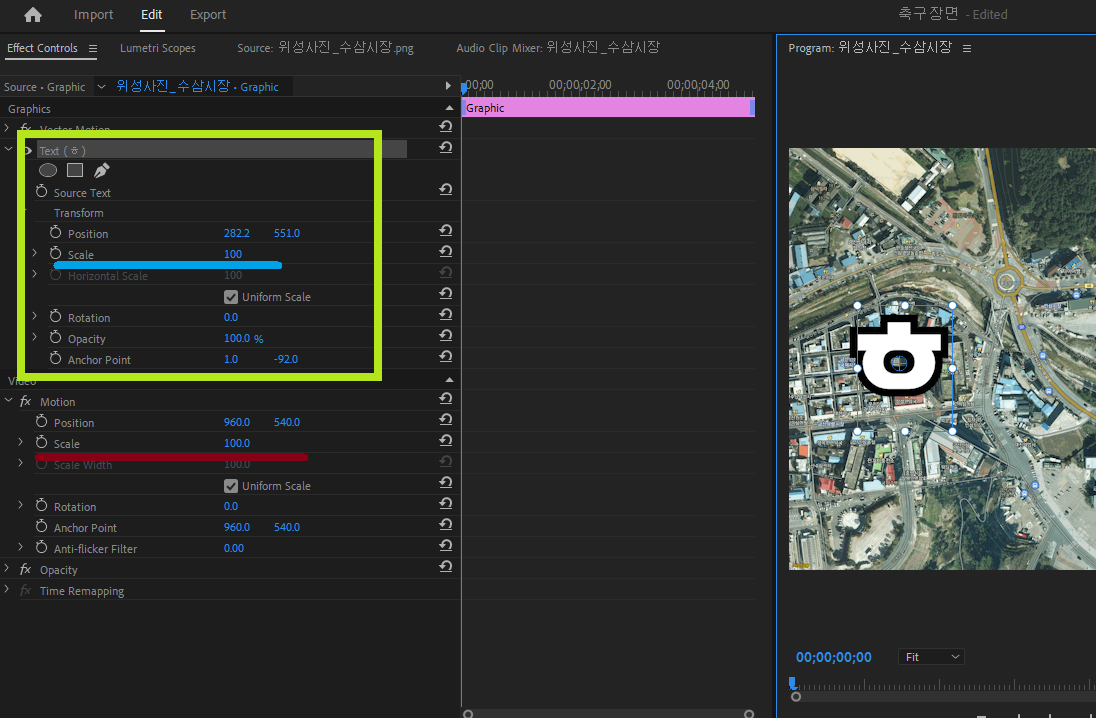The height and width of the screenshot is (718, 1096).
Task: Click the Program timecode 00;00;00;00
Action: point(833,657)
